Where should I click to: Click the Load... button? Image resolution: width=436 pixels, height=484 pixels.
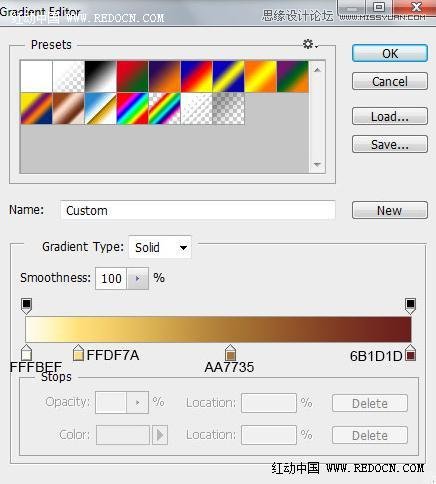[390, 116]
